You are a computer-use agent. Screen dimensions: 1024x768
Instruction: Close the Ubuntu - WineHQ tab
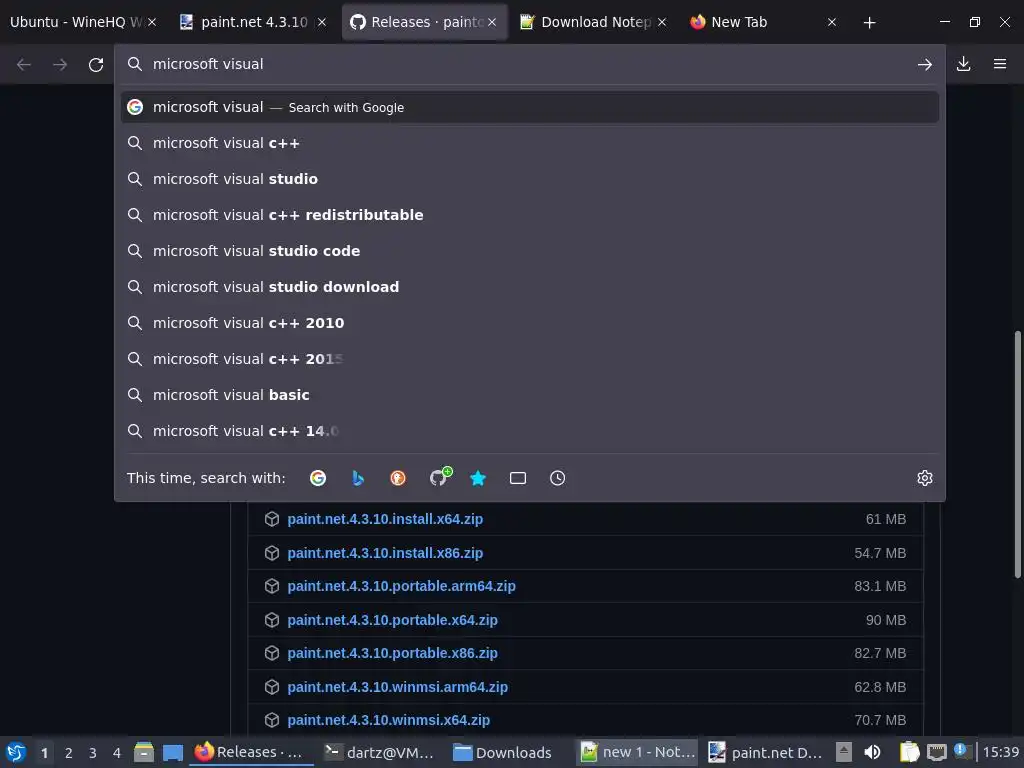tap(152, 22)
